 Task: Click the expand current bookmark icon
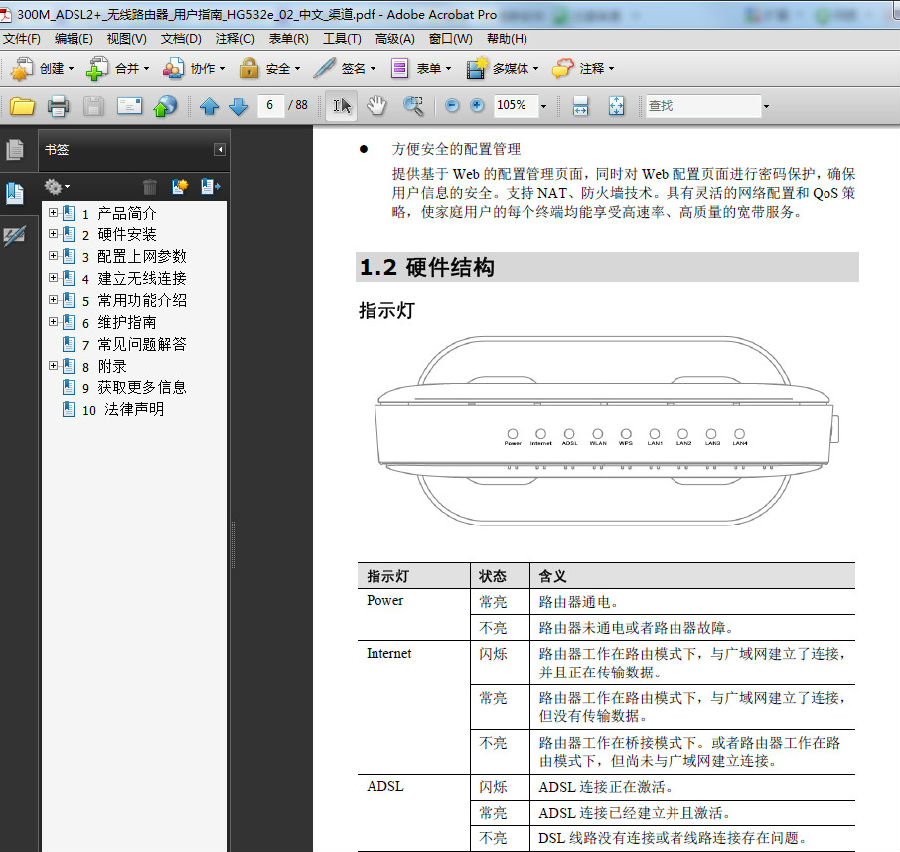211,187
